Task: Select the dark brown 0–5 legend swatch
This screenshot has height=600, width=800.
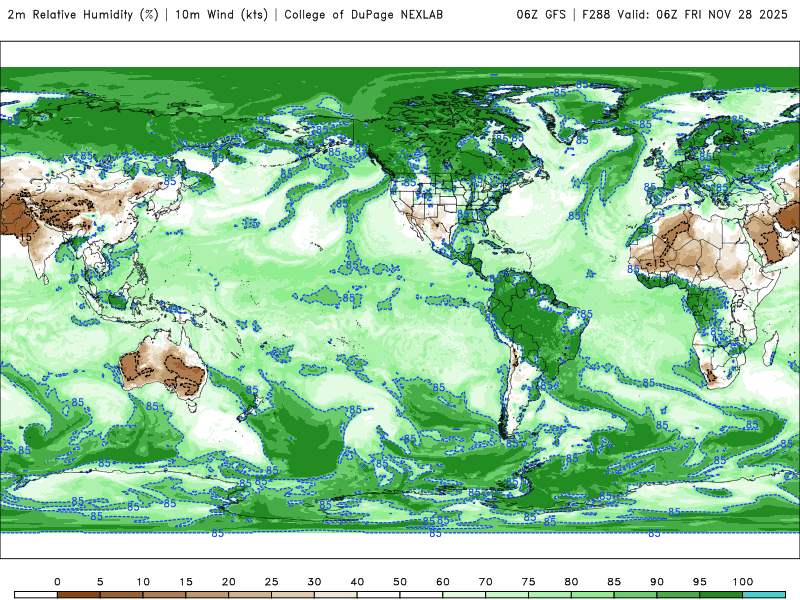Action: pos(79,595)
